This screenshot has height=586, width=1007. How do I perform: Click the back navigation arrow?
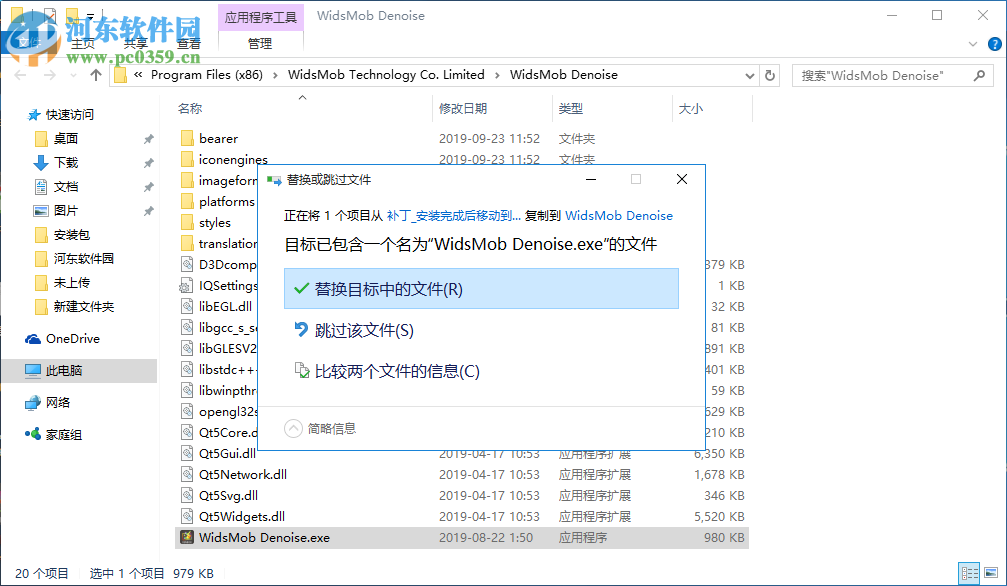[22, 75]
